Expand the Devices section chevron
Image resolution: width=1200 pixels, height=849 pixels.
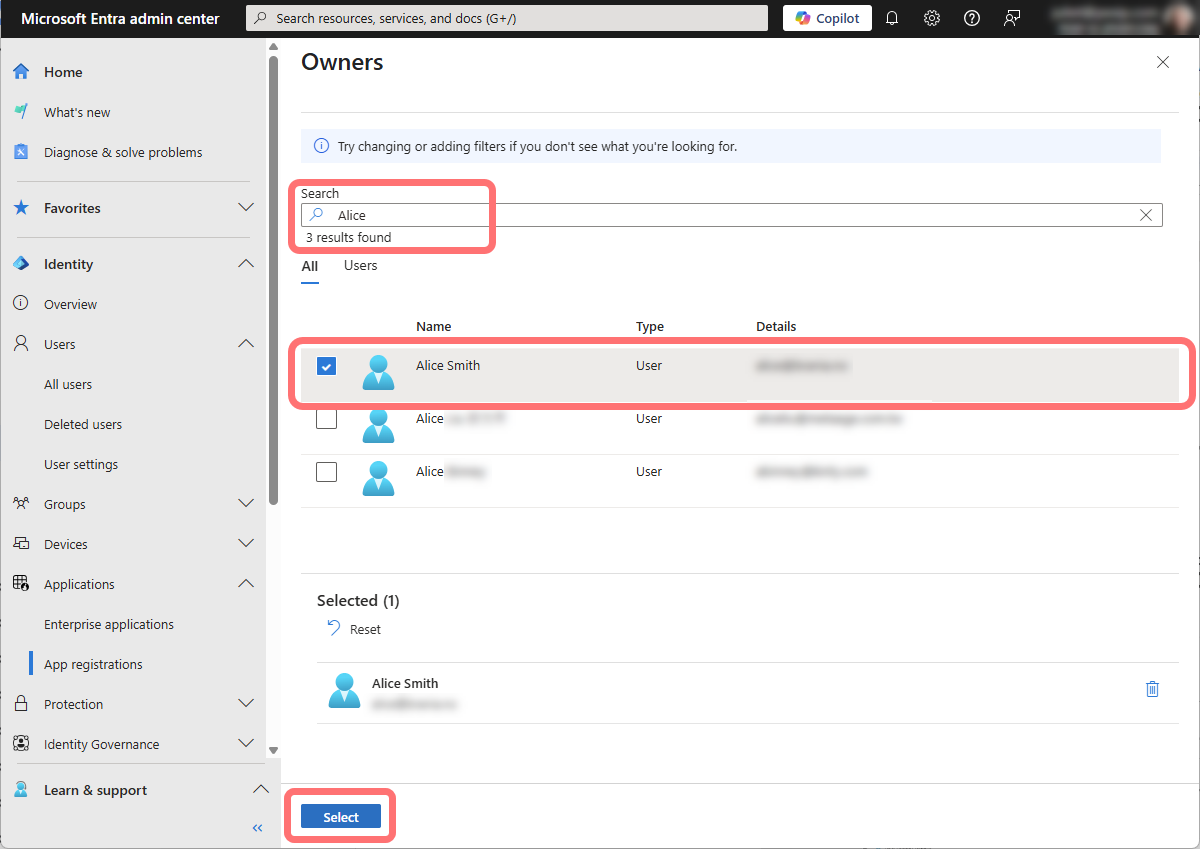click(x=246, y=544)
